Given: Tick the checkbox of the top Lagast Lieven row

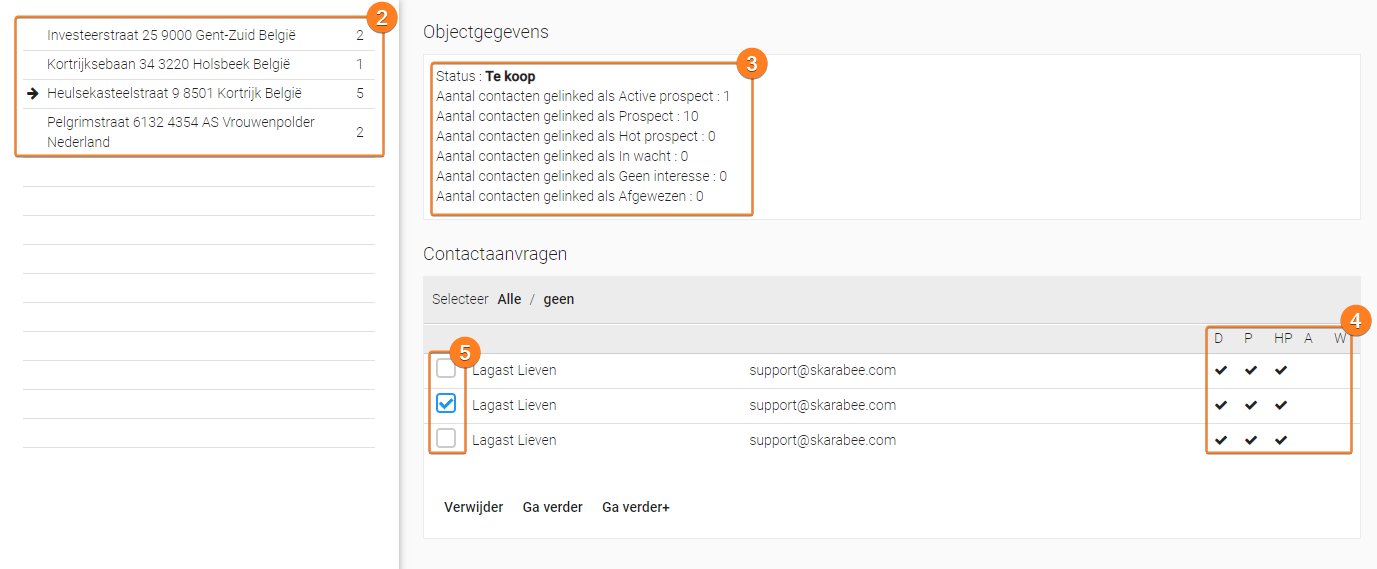Looking at the screenshot, I should 446,369.
